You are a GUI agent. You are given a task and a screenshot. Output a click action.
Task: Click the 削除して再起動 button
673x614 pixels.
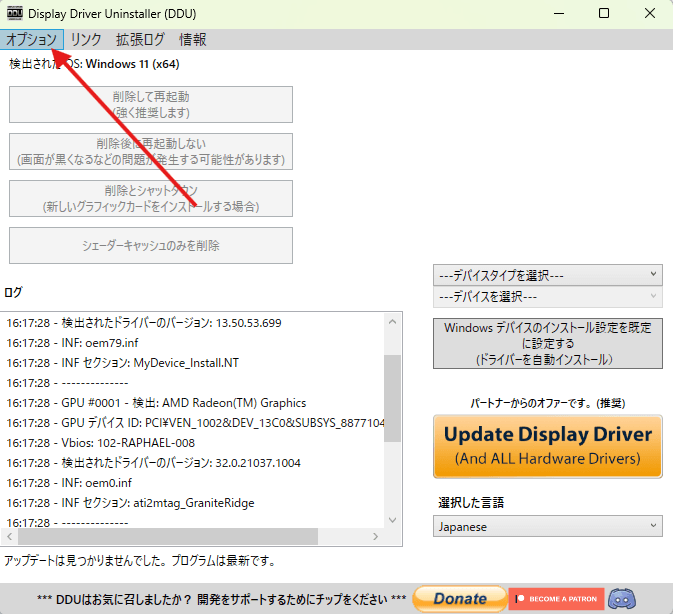151,104
